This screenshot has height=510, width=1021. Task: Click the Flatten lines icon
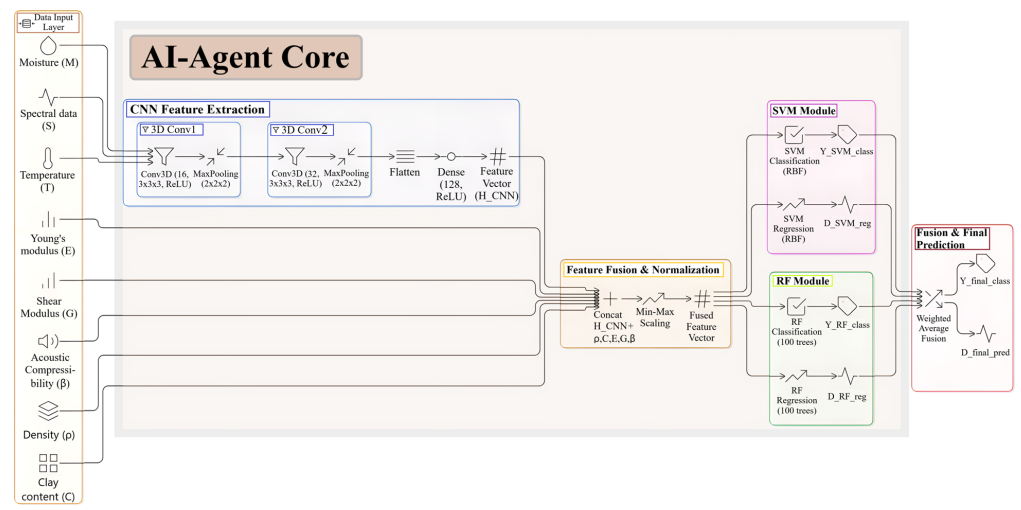click(x=405, y=156)
